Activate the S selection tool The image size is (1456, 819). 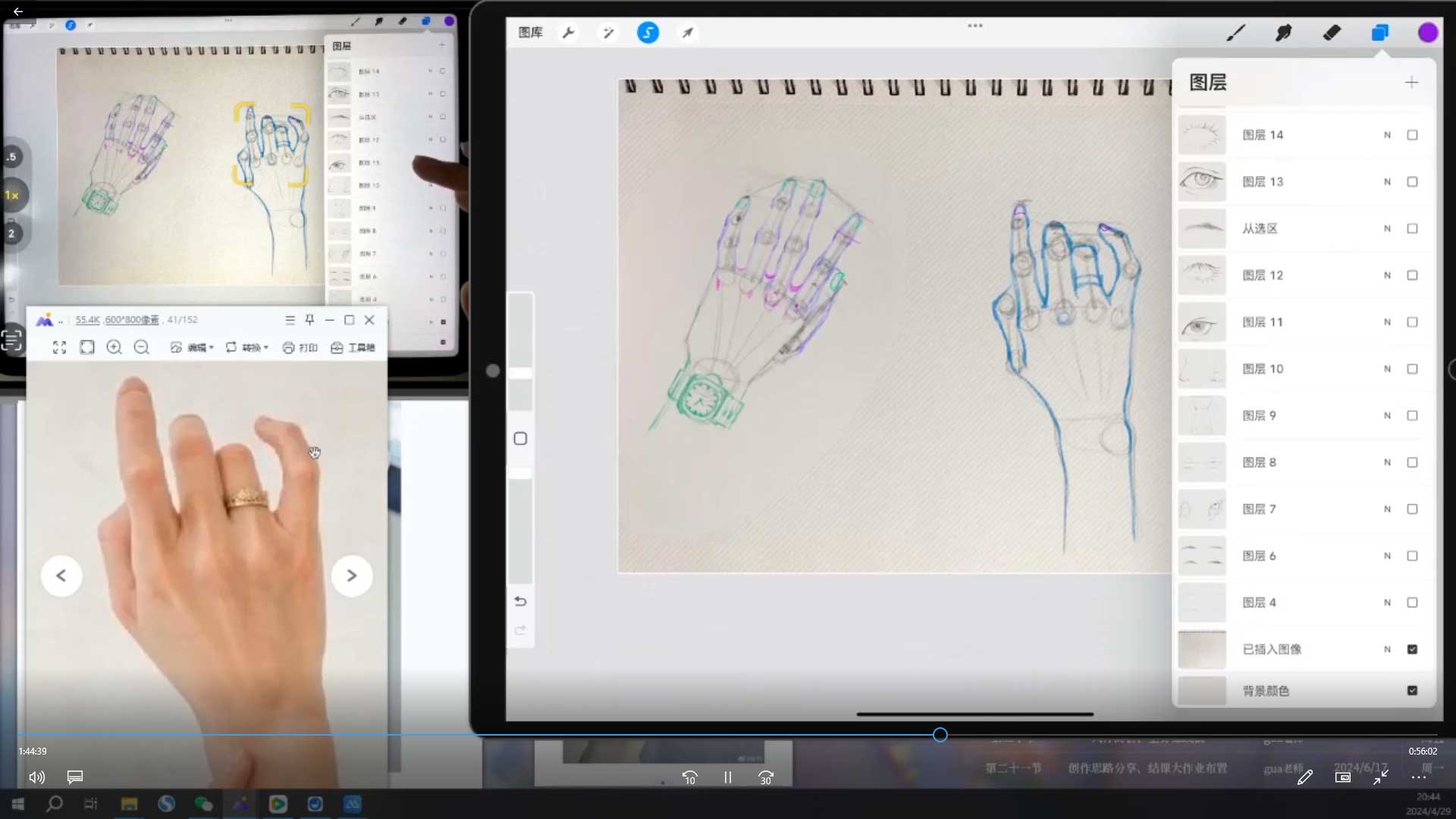click(648, 33)
